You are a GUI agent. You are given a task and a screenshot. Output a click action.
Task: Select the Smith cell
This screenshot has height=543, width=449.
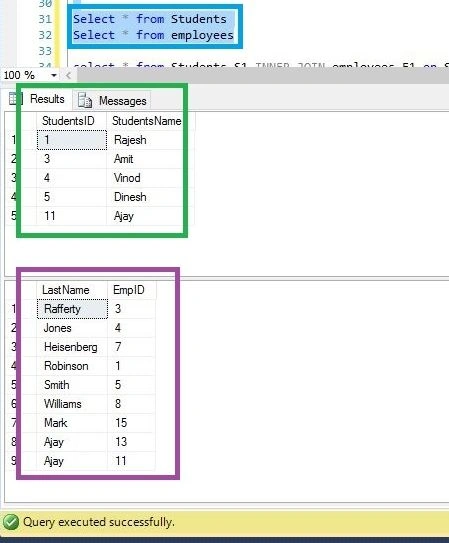[72, 385]
